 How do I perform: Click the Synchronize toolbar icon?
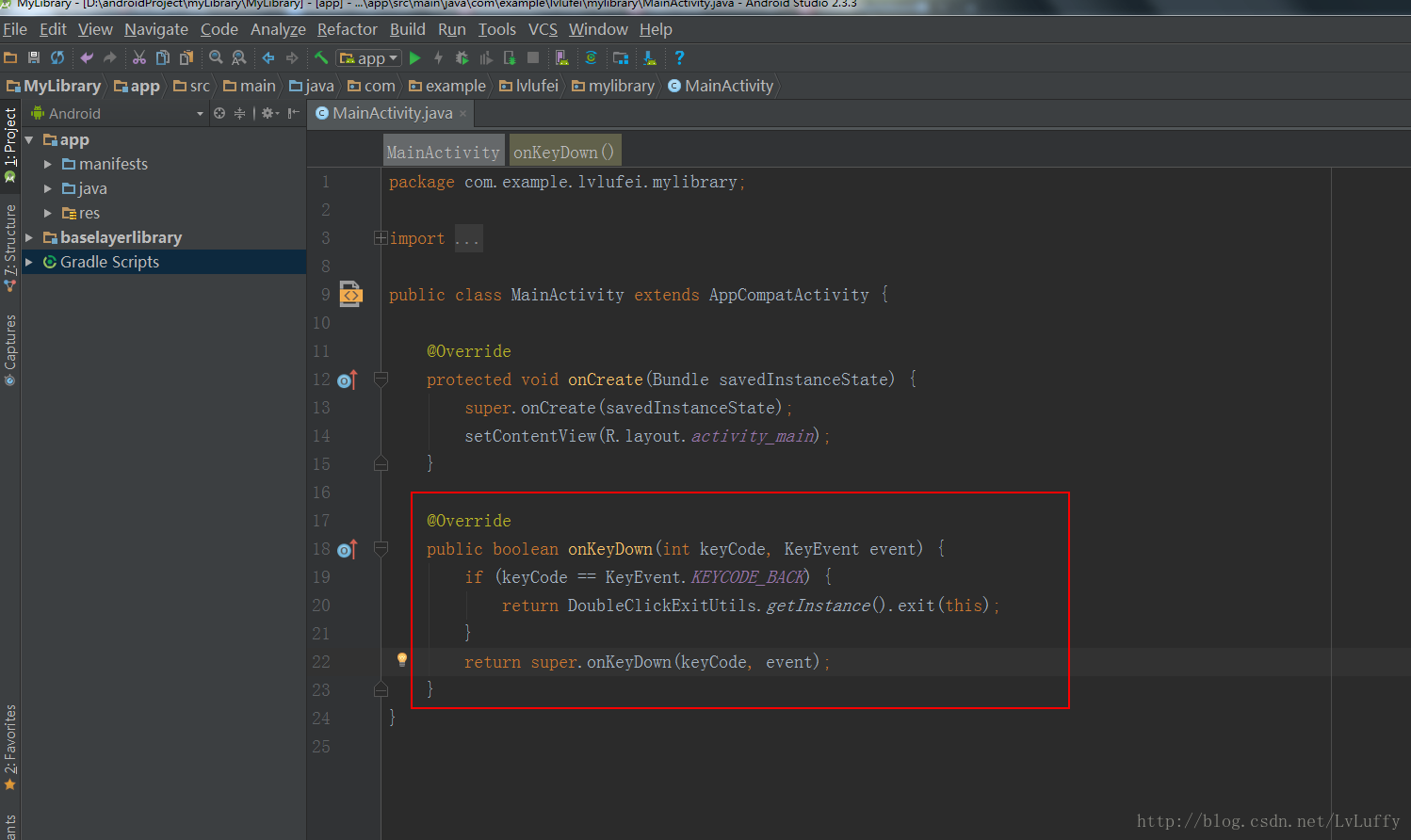coord(57,57)
